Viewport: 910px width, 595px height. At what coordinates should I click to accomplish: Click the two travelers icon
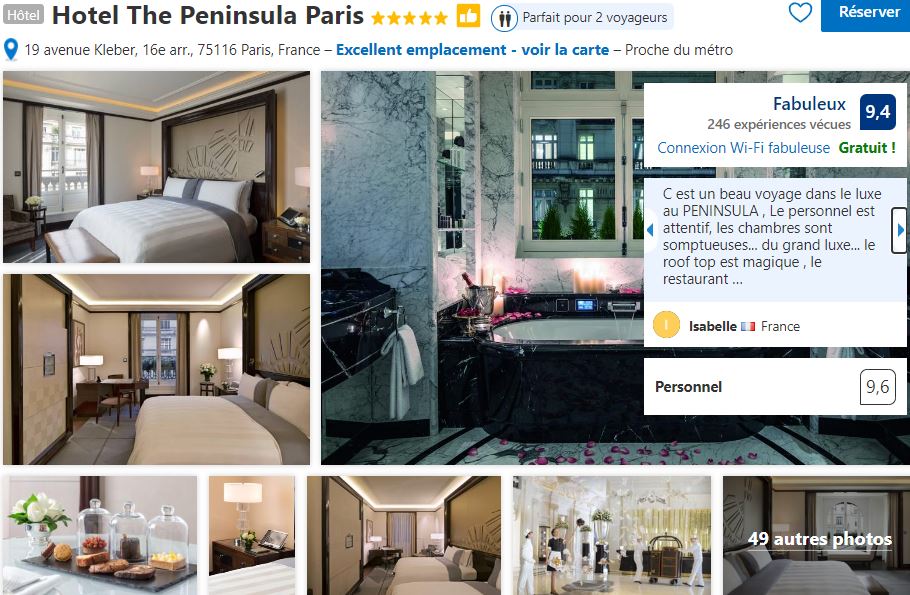click(x=504, y=18)
